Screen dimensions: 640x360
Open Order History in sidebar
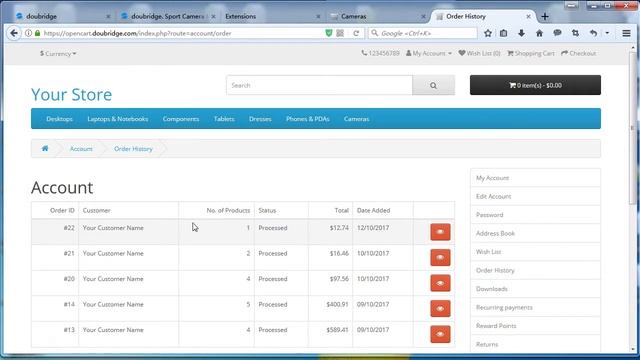coord(535,270)
